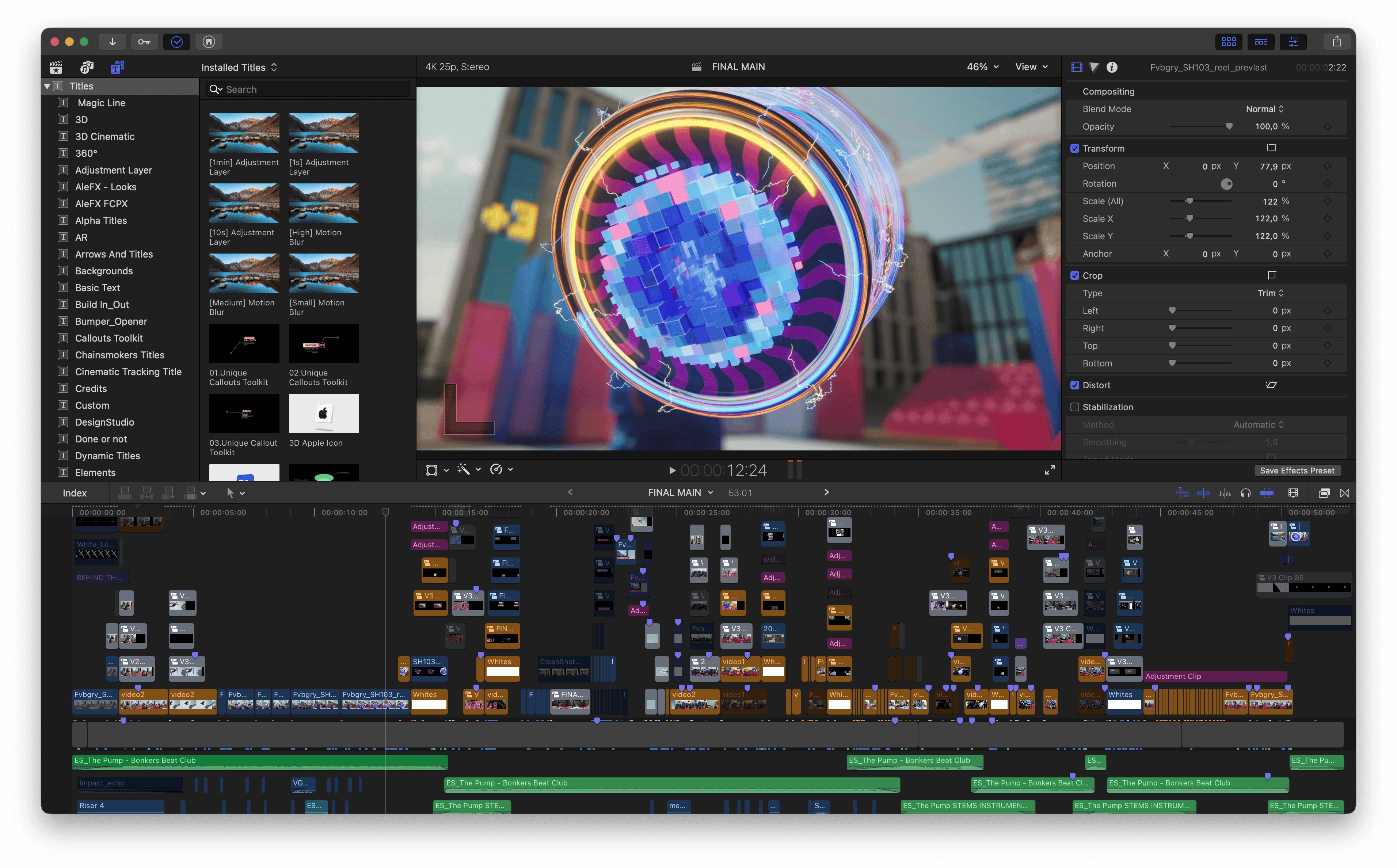Click the Save Effects Preset button
Viewport: 1397px width, 868px height.
[1297, 470]
